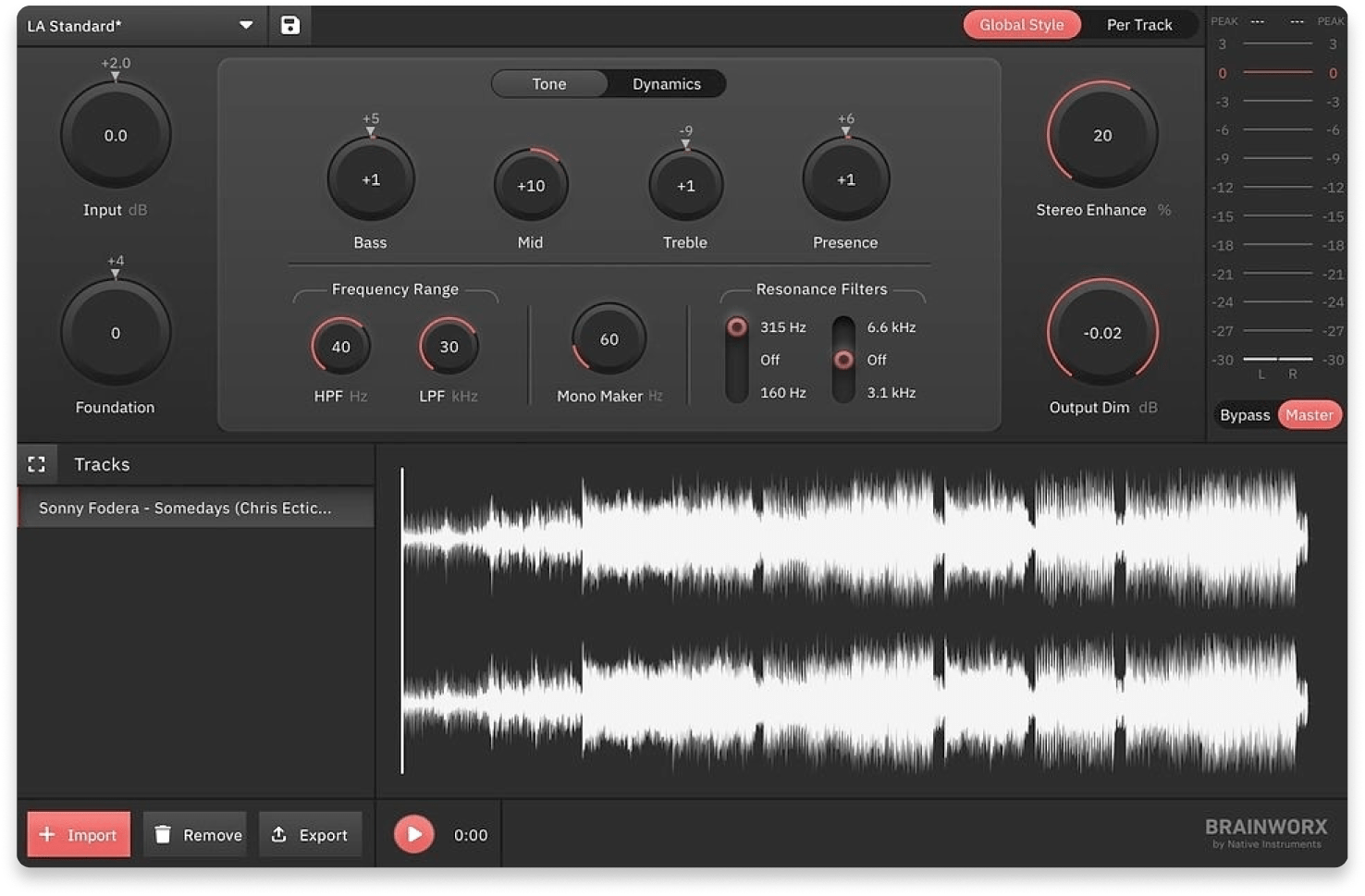Enable Global Style mode
This screenshot has height=896, width=1365.
[x=1021, y=25]
